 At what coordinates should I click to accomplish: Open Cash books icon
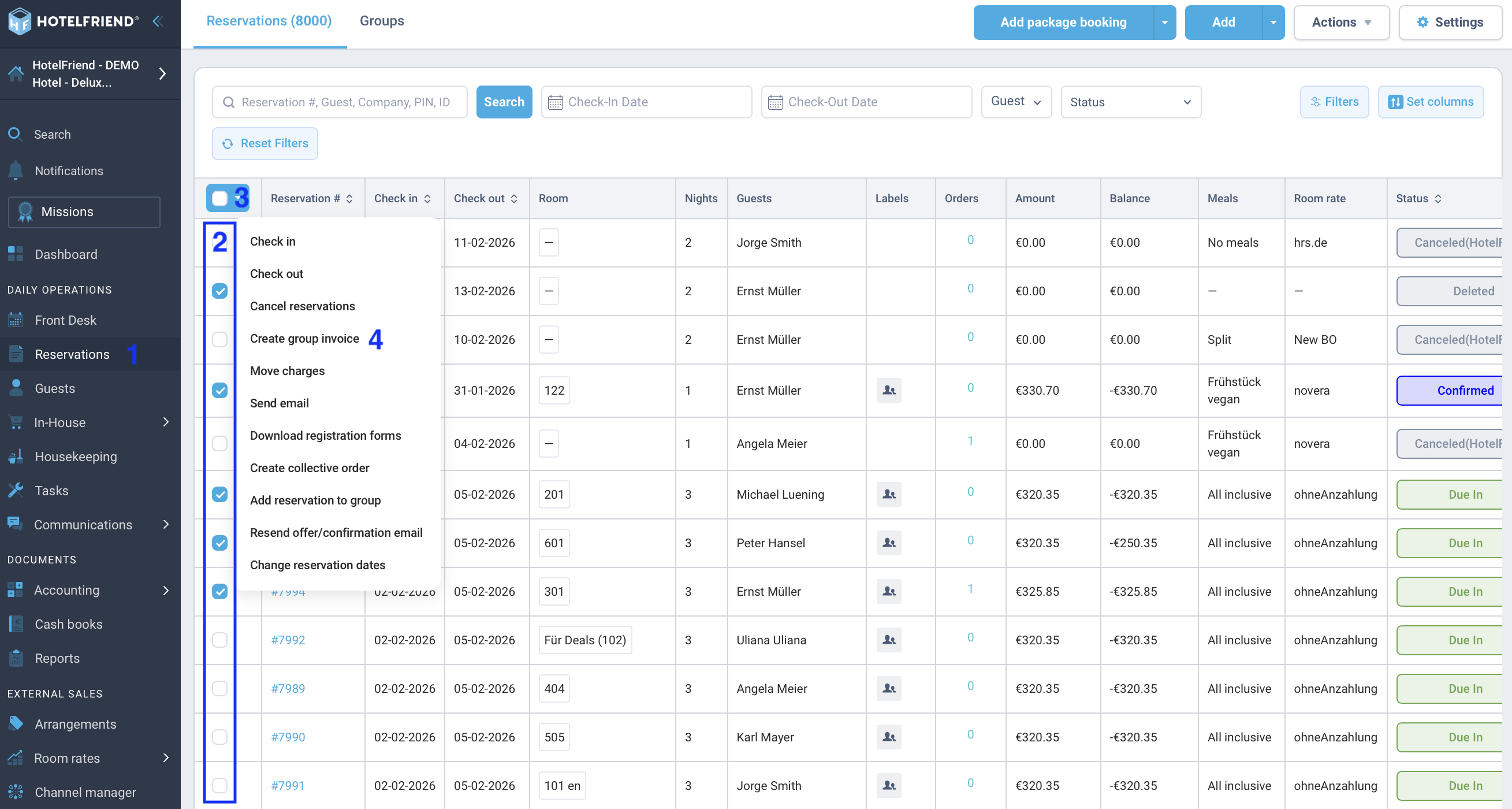pyautogui.click(x=16, y=624)
